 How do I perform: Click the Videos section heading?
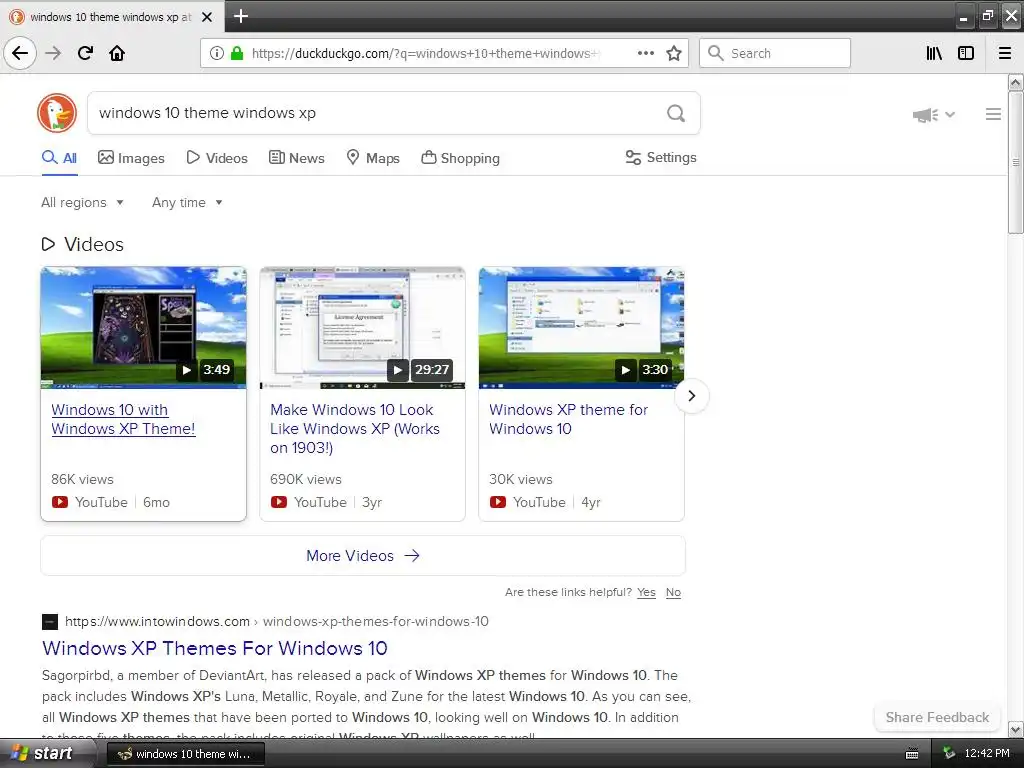point(82,244)
